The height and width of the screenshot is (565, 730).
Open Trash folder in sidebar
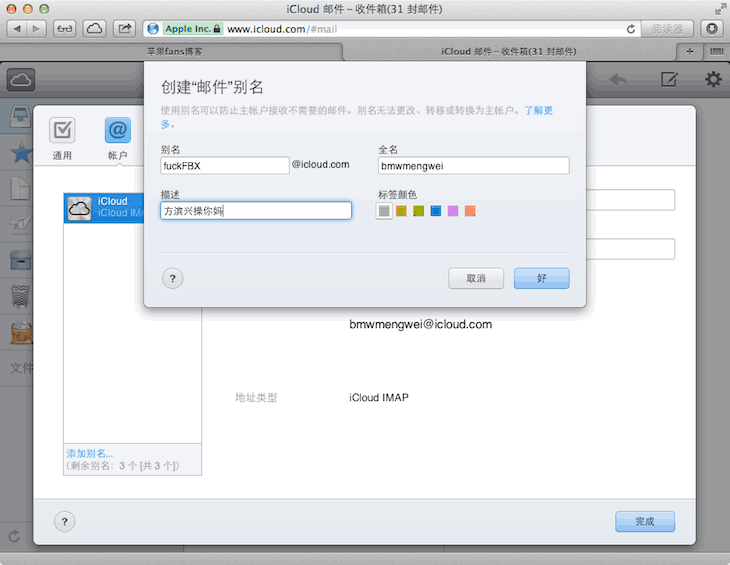coord(20,296)
